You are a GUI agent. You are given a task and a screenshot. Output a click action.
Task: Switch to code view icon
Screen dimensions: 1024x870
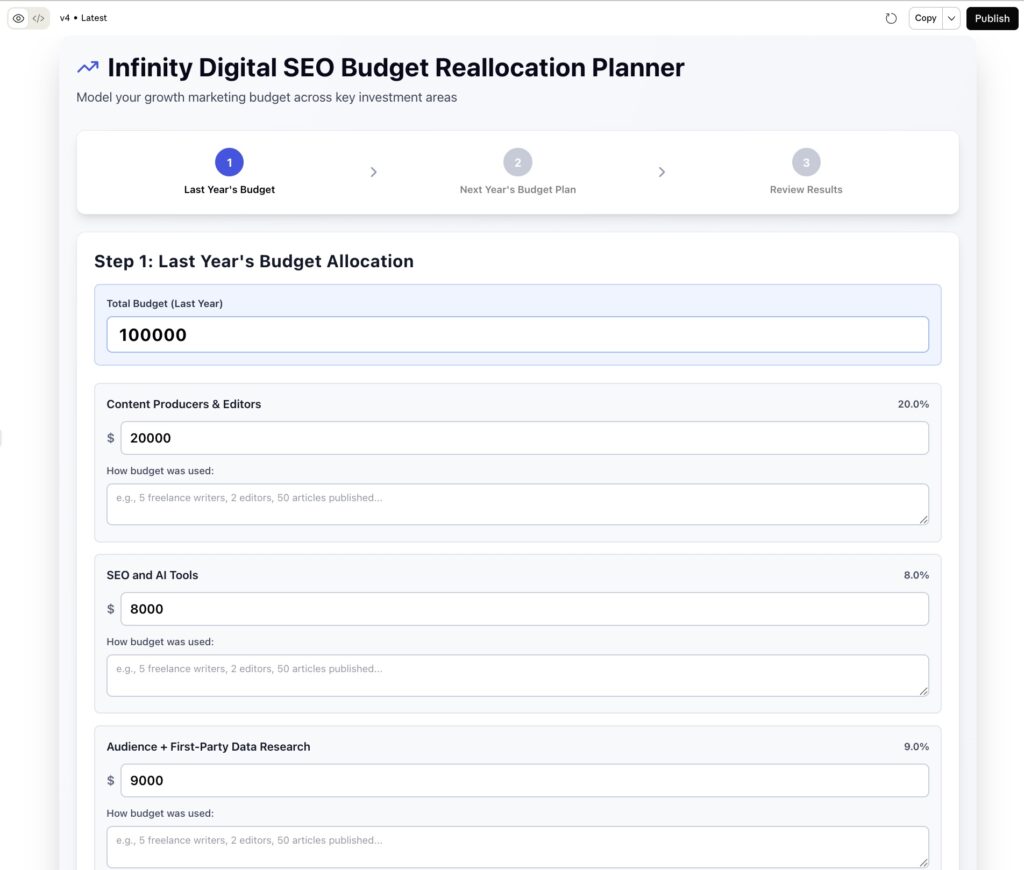pos(39,18)
